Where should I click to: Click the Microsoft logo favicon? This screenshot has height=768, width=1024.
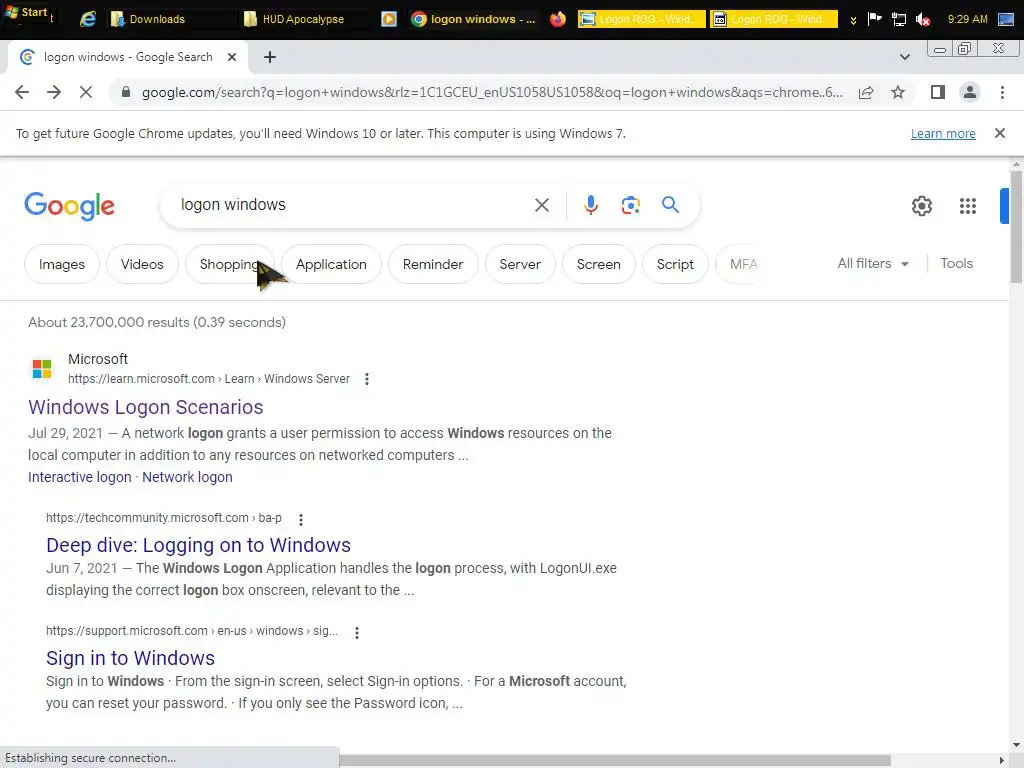[42, 369]
